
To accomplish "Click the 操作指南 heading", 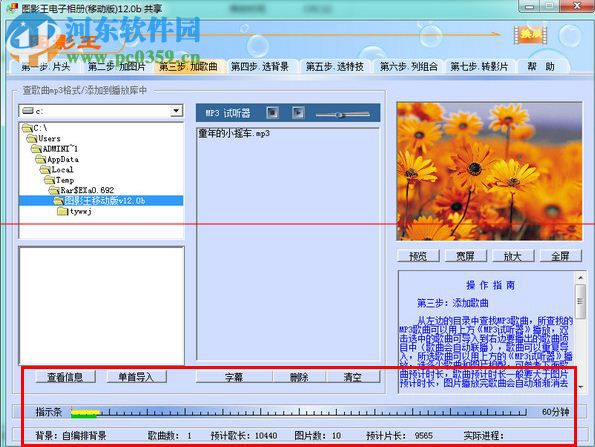I will 490,285.
